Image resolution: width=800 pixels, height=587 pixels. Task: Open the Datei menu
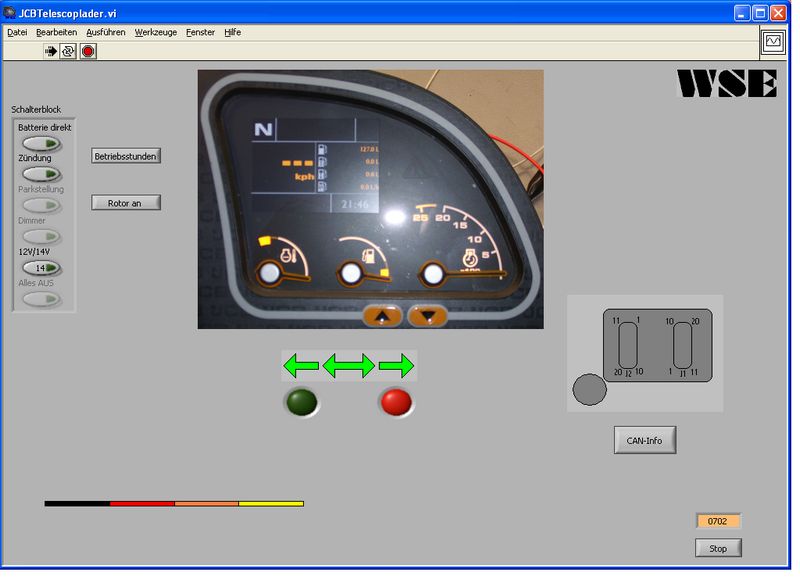pos(17,32)
